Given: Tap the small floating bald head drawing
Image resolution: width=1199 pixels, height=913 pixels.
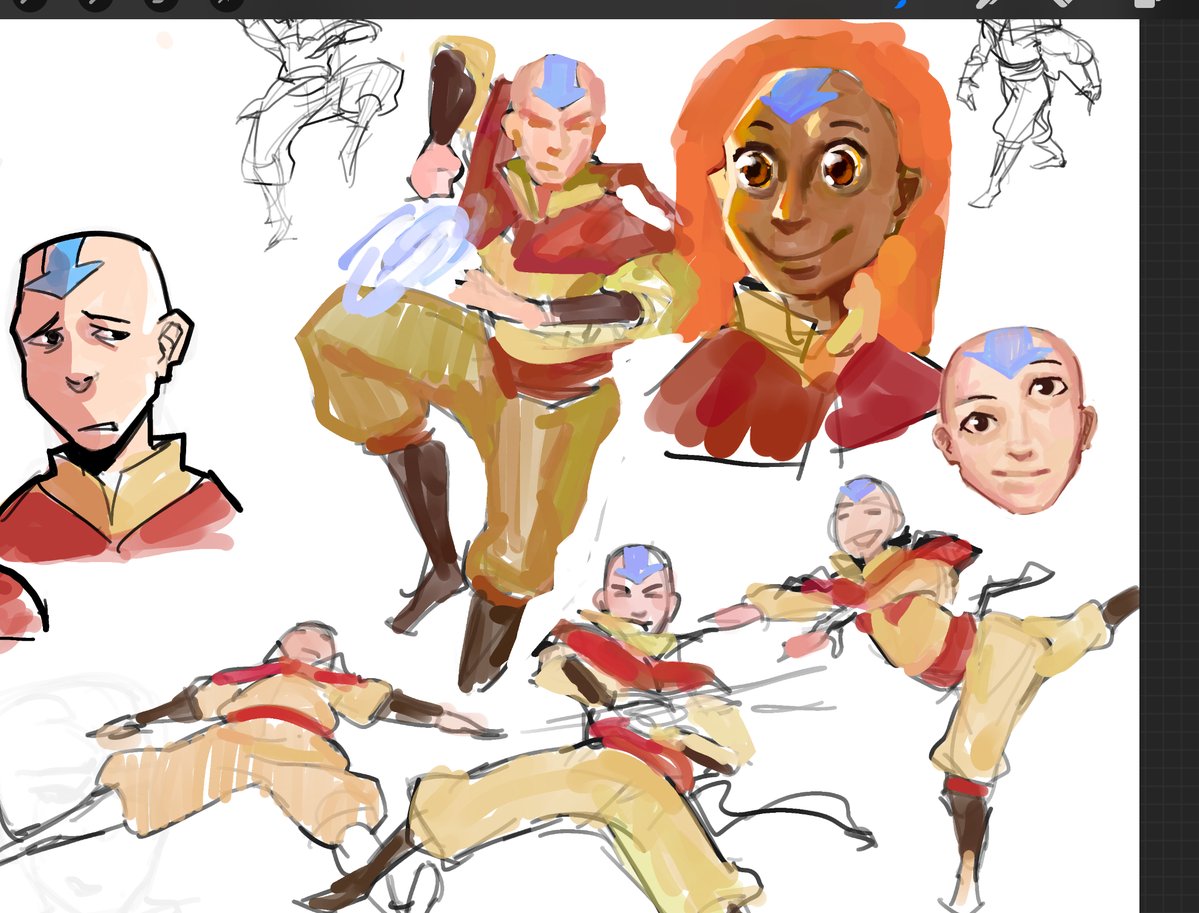Looking at the screenshot, I should 1014,419.
